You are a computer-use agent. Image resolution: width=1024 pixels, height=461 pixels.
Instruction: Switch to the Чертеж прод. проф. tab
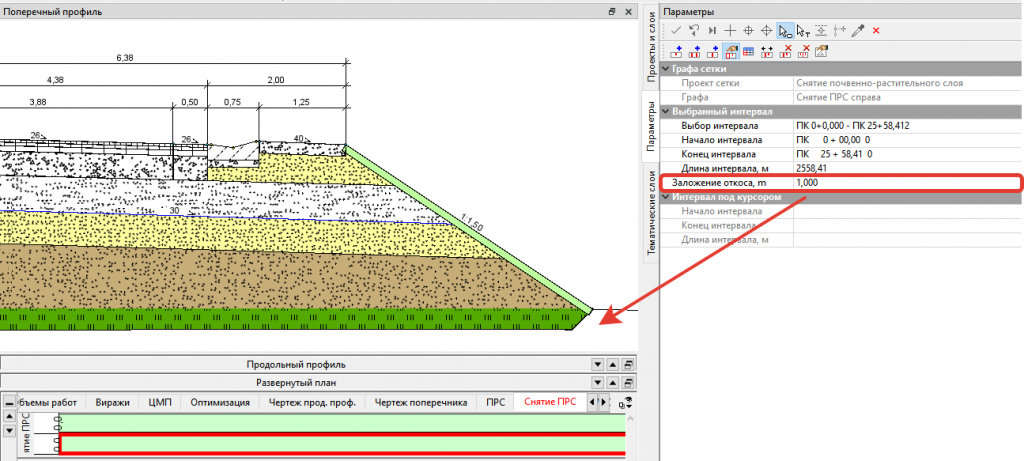coord(312,402)
